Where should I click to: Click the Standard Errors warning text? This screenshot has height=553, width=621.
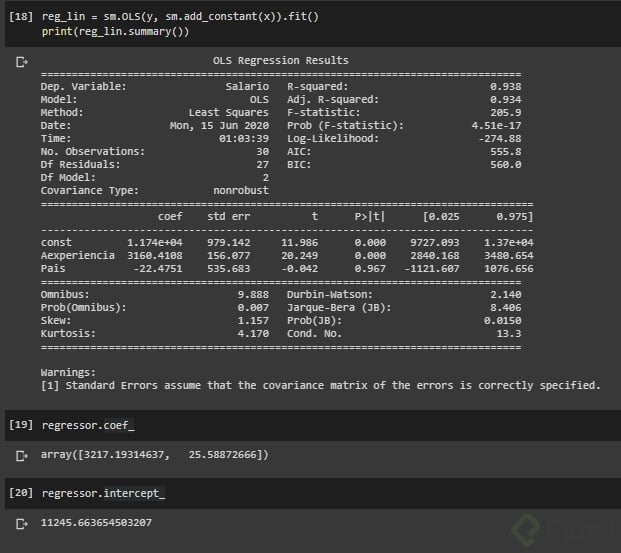320,385
